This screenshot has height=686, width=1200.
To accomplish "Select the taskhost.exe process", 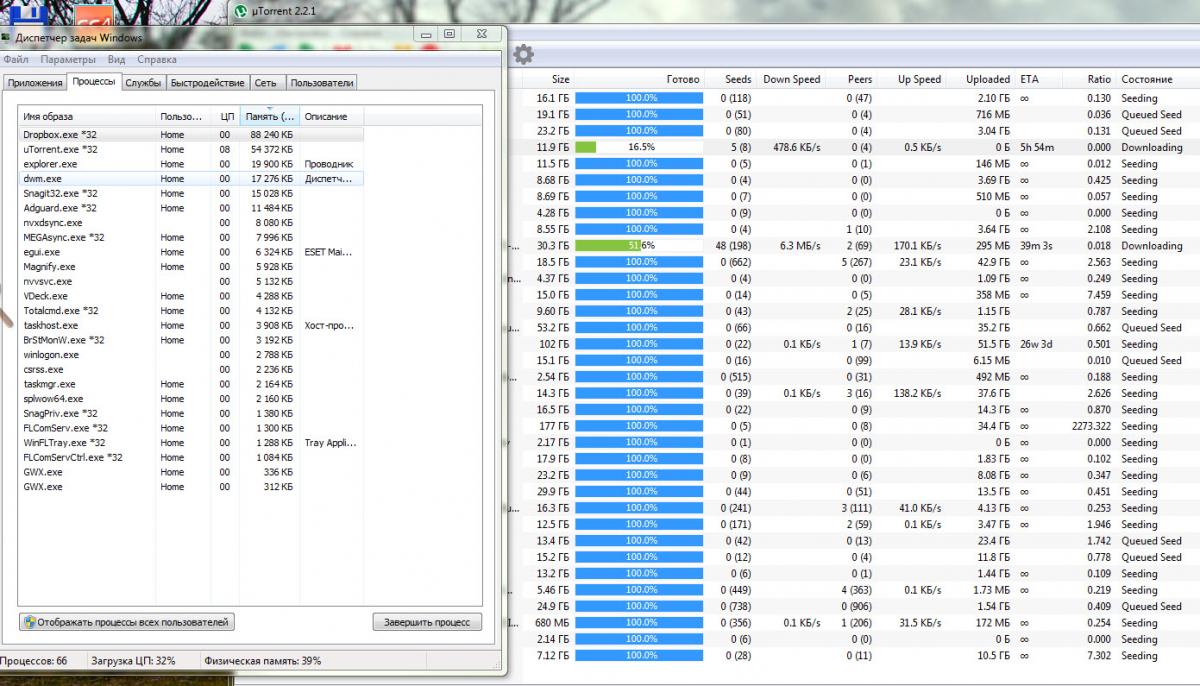I will click(x=191, y=325).
